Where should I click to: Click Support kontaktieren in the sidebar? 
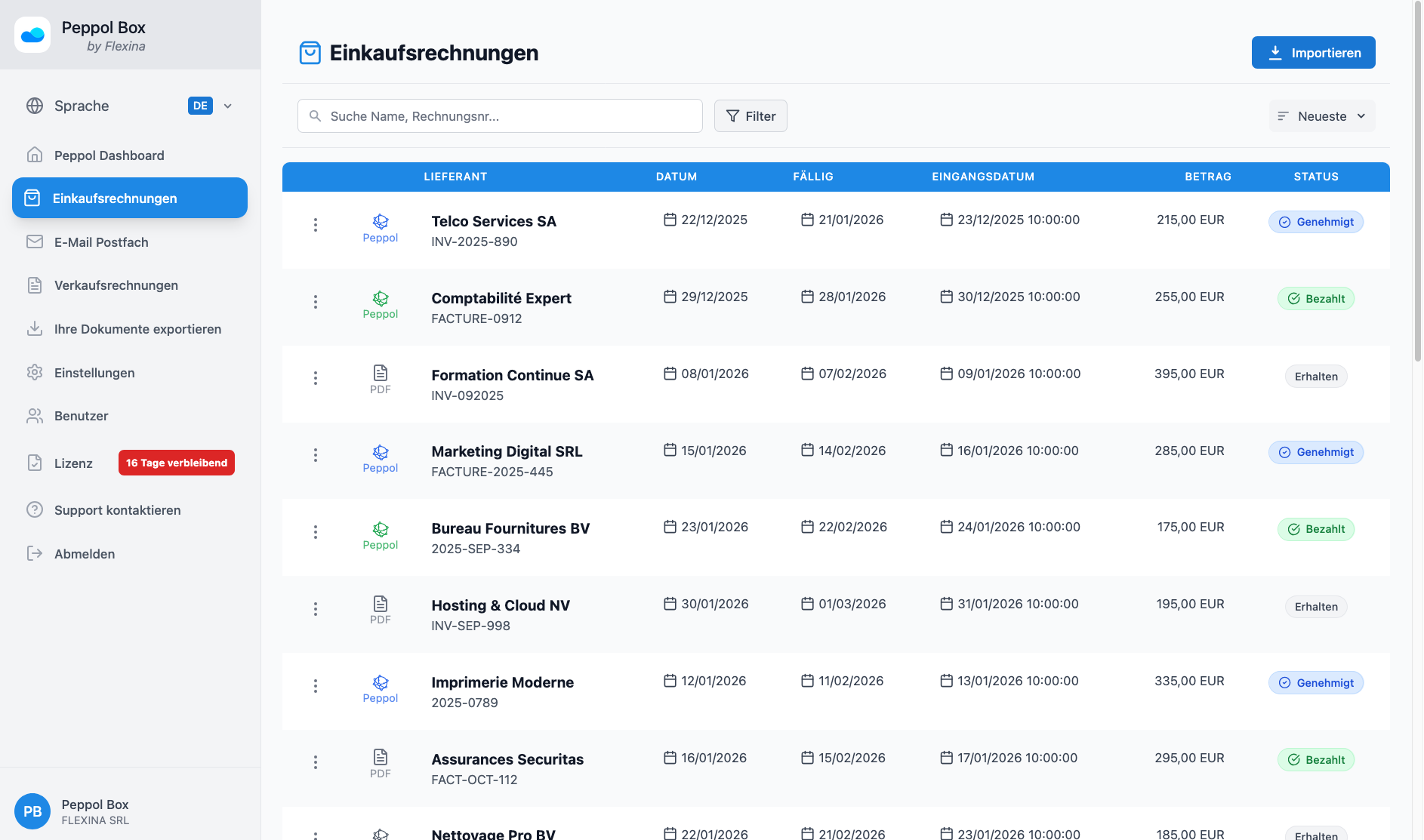click(117, 509)
